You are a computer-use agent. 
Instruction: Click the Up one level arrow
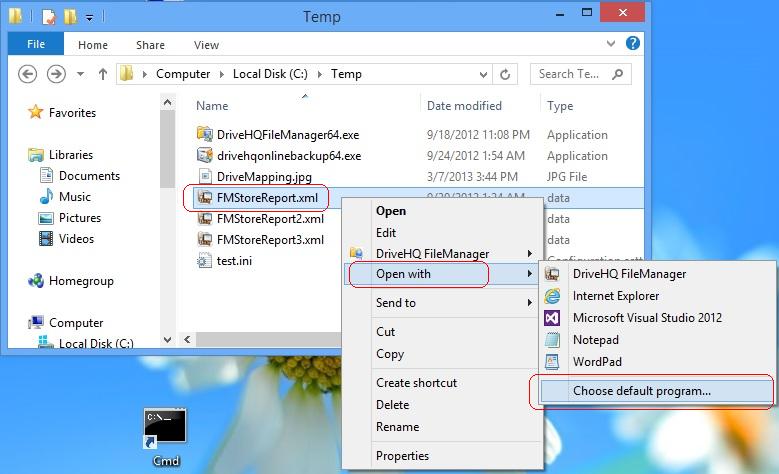(102, 74)
